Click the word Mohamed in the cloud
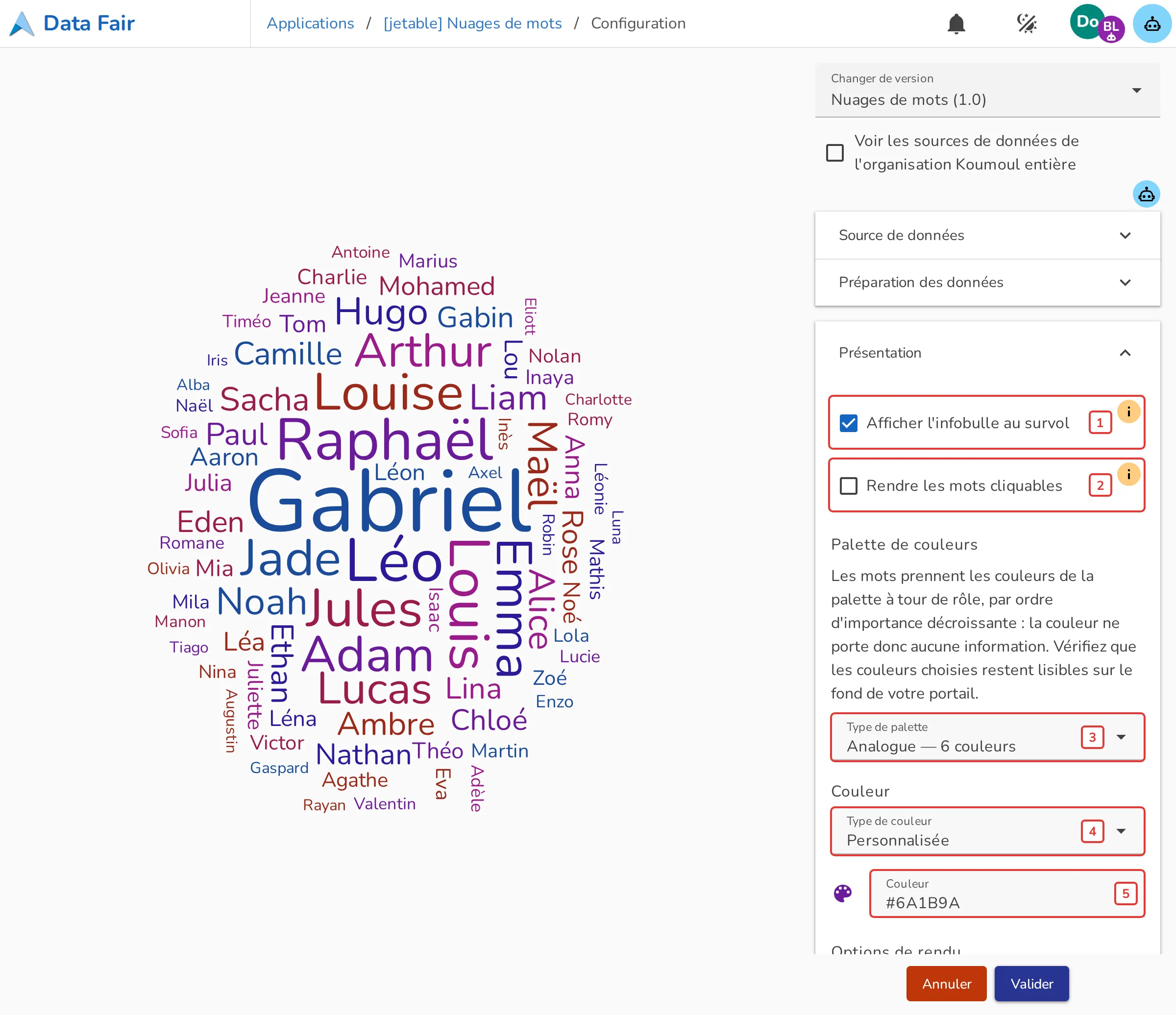 [437, 286]
